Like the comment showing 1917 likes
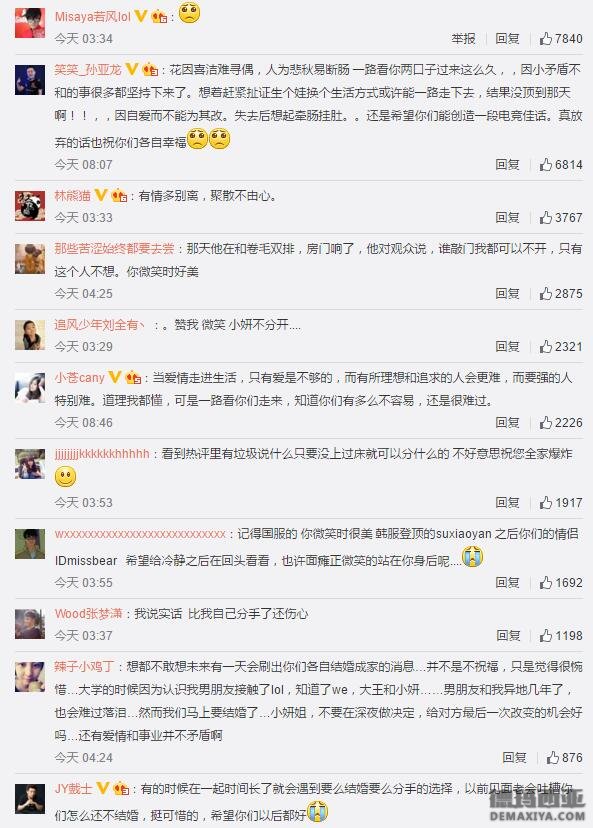 click(545, 503)
